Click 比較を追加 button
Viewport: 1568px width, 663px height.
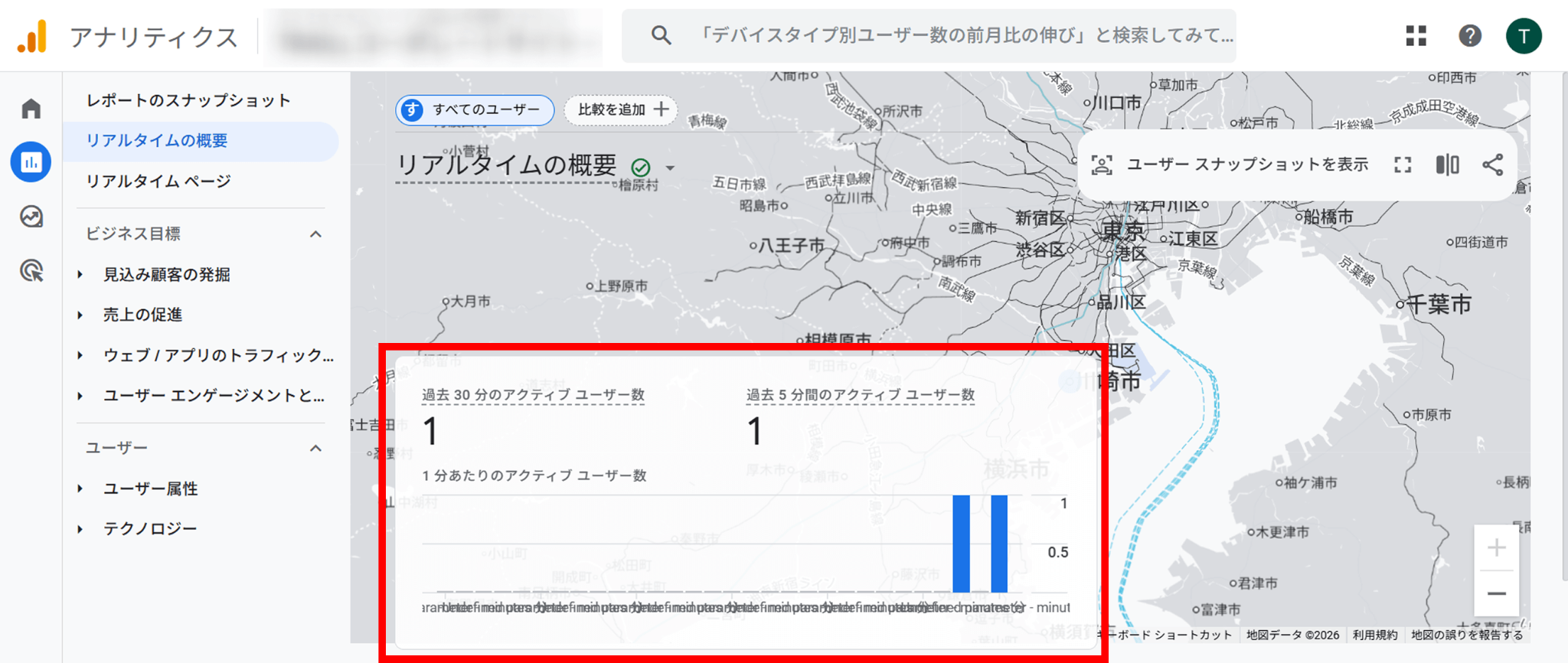coord(622,110)
